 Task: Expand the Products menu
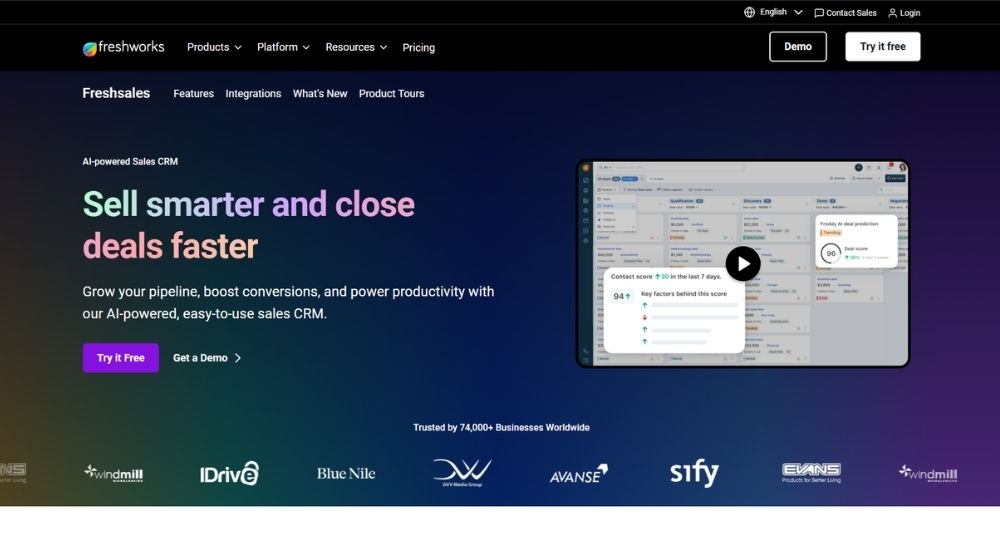click(x=214, y=47)
